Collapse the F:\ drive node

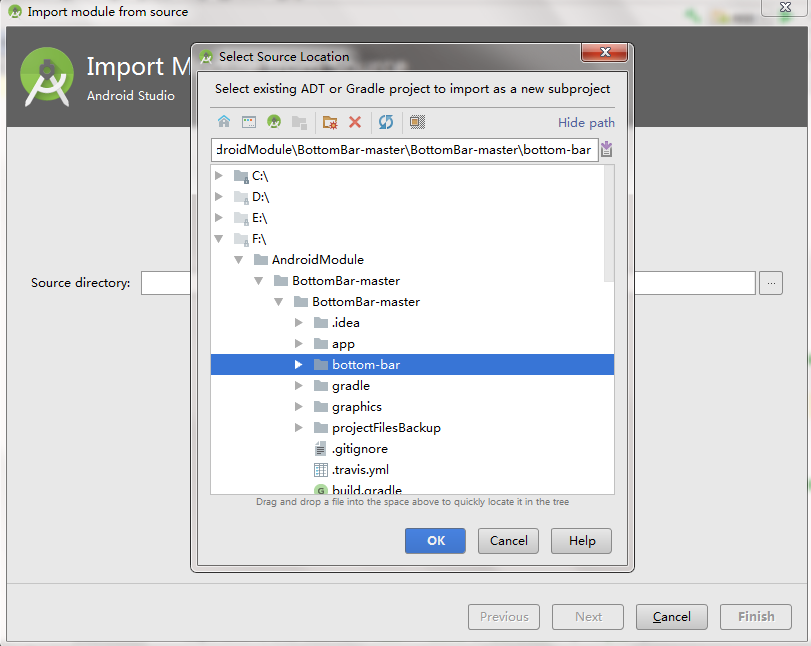219,239
